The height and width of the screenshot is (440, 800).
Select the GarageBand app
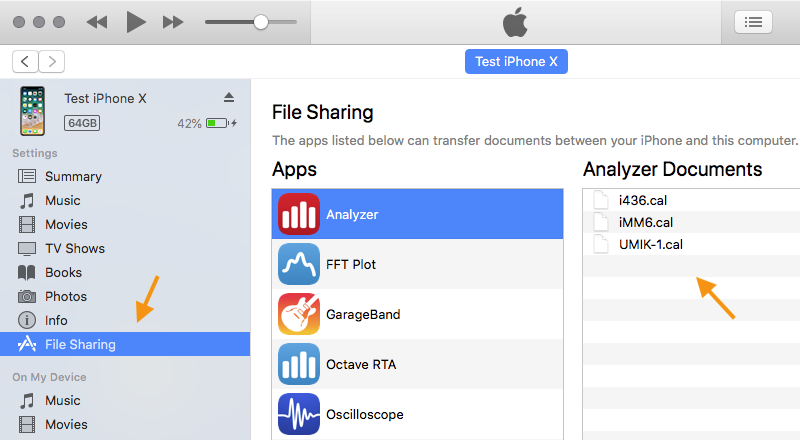(417, 314)
